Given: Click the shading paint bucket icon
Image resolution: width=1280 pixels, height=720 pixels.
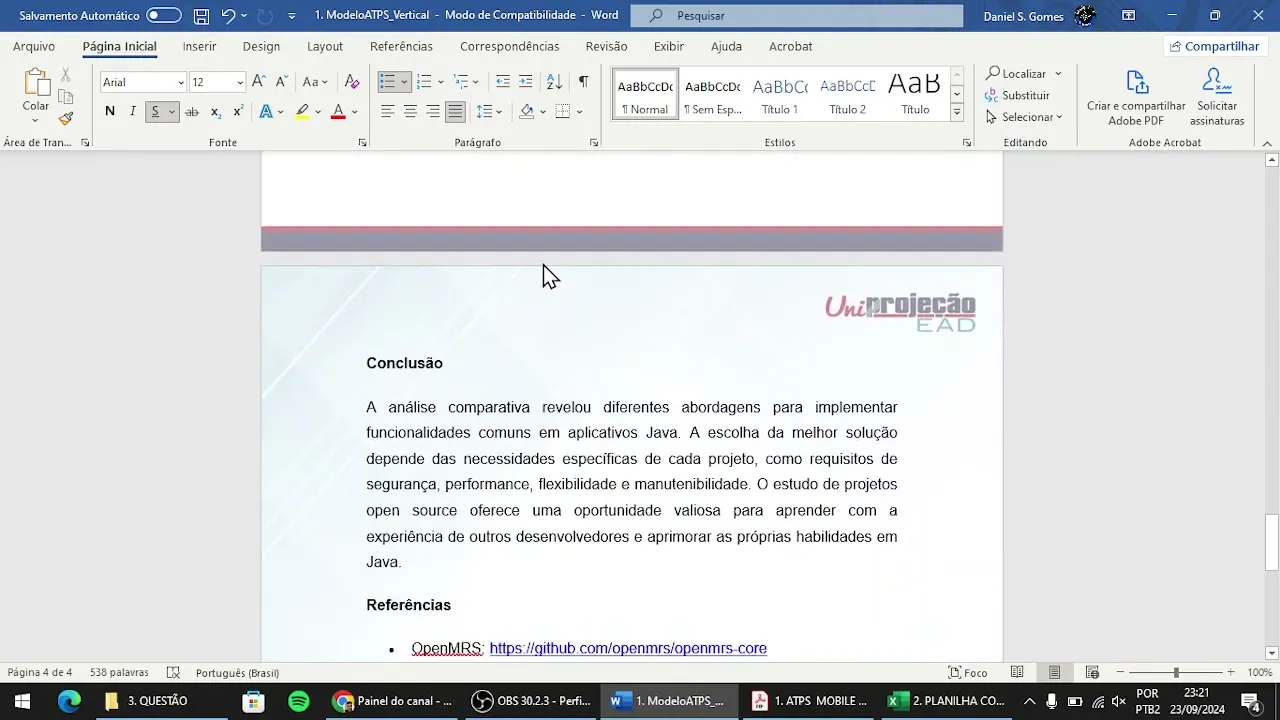Looking at the screenshot, I should 527,112.
